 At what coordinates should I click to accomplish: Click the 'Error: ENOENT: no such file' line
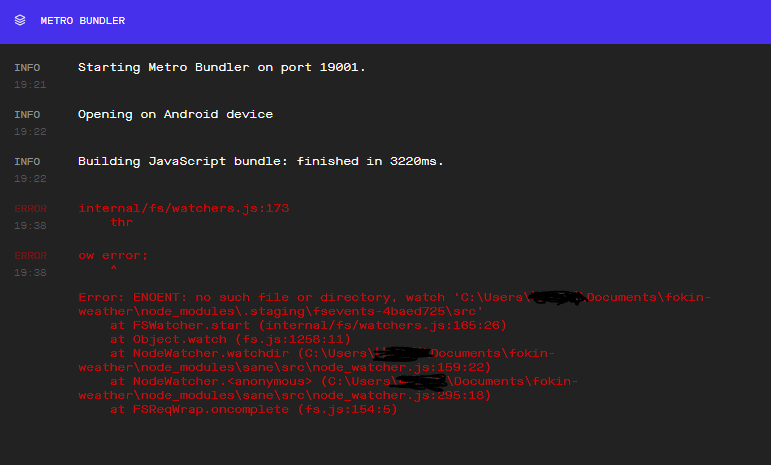coord(394,297)
